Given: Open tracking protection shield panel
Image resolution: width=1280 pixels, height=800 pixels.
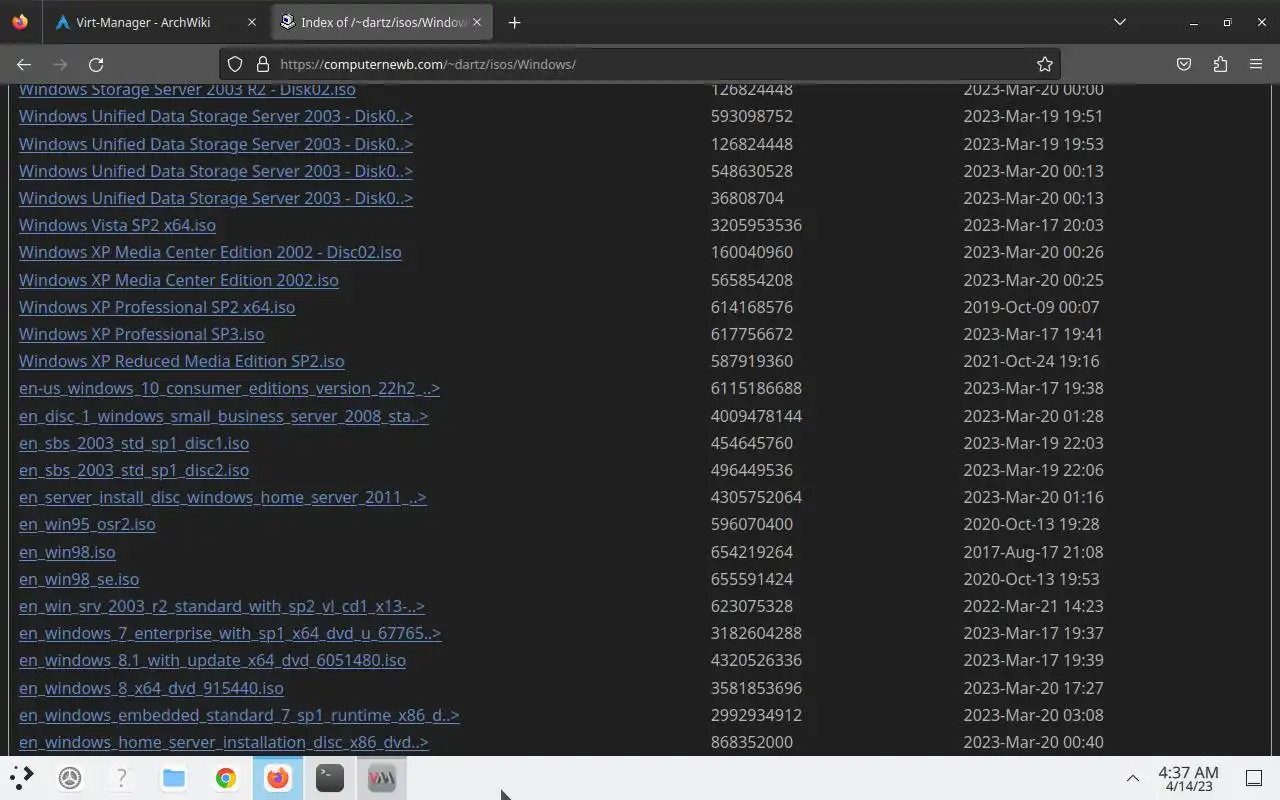Looking at the screenshot, I should click(234, 64).
